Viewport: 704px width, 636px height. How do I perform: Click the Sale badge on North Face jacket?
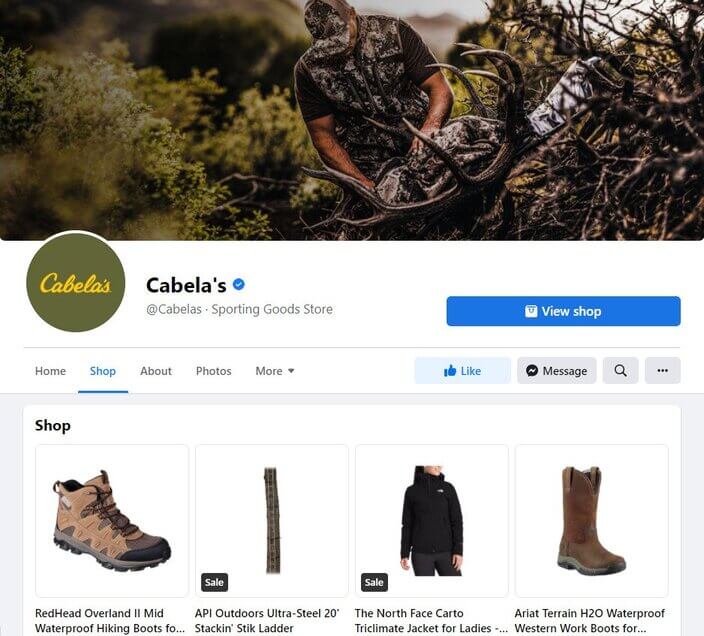(x=374, y=583)
